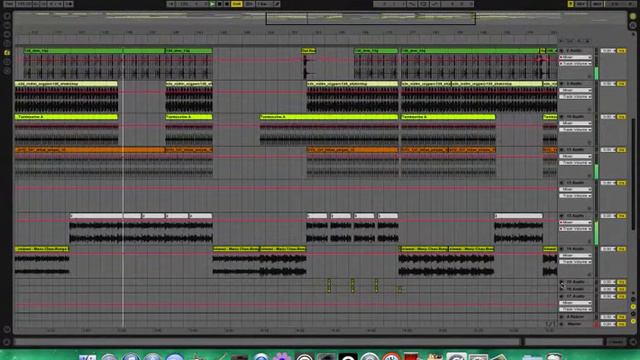Collapse the 10 Audio track with its triangle

click(562, 117)
